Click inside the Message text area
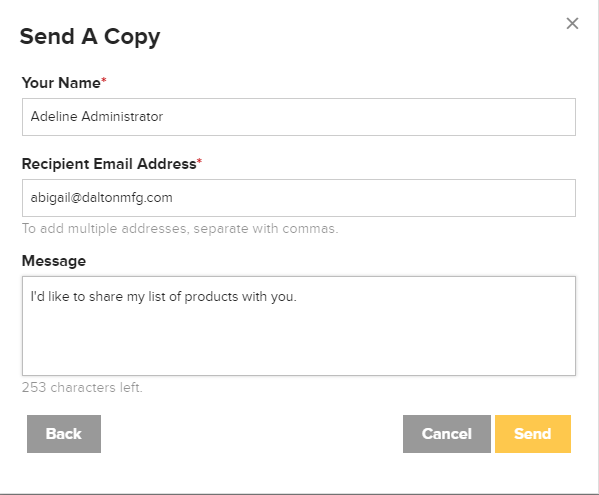 (299, 326)
